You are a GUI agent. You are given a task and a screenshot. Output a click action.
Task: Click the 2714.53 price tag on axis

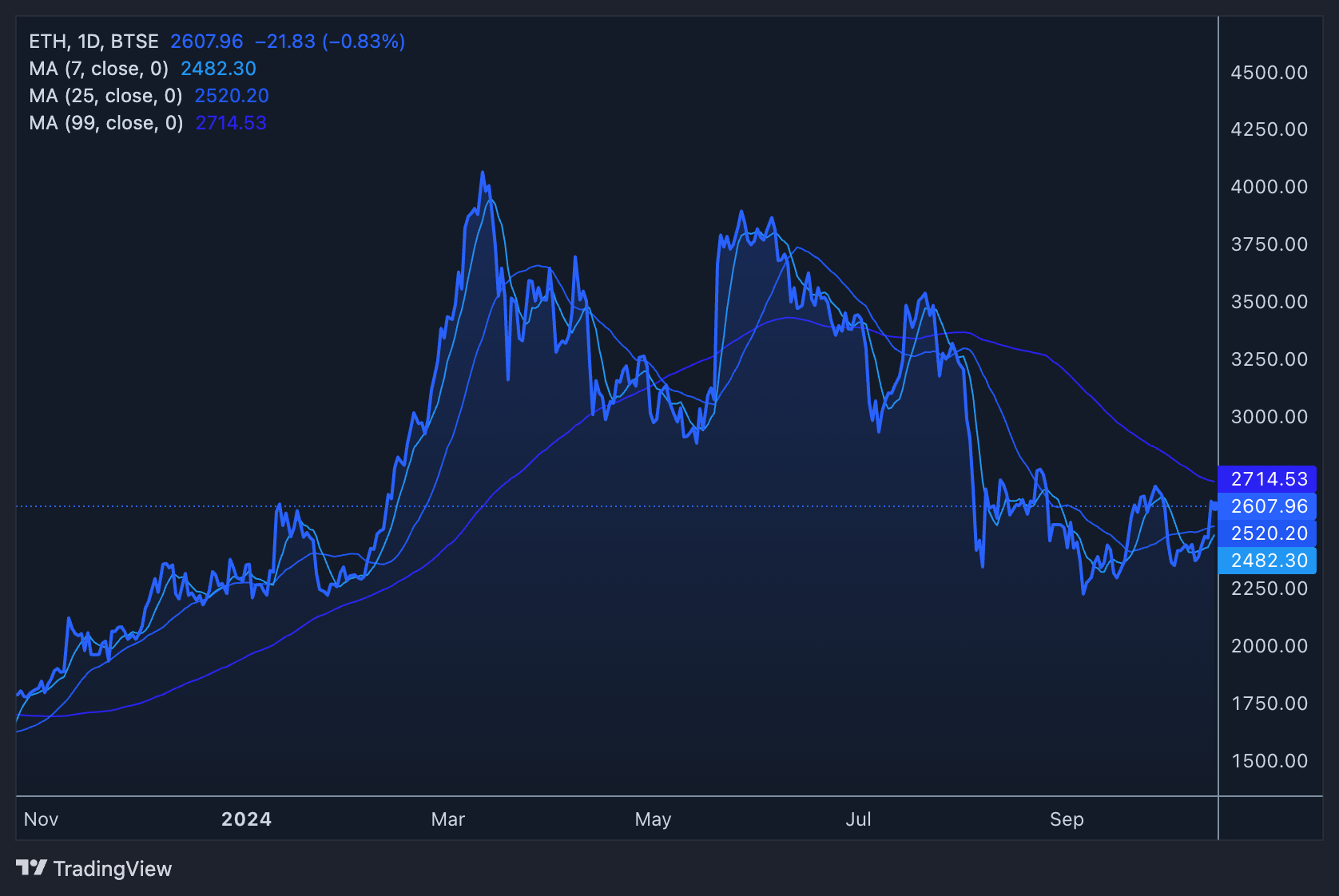(x=1268, y=479)
